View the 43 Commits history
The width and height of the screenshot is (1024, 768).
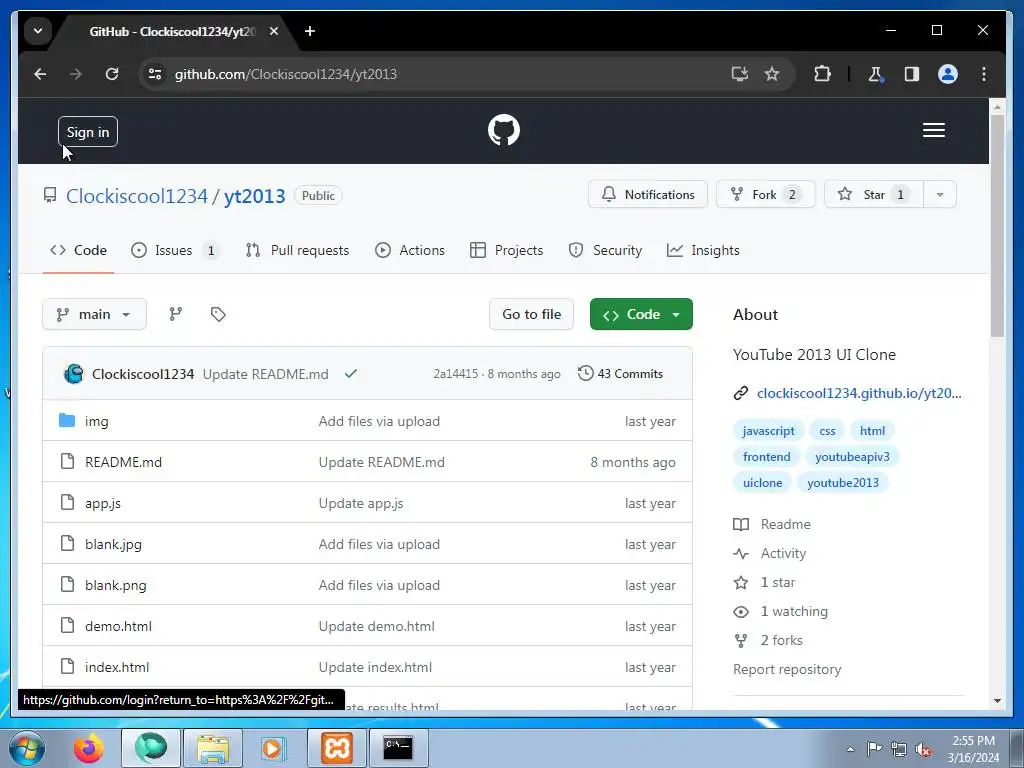point(620,374)
